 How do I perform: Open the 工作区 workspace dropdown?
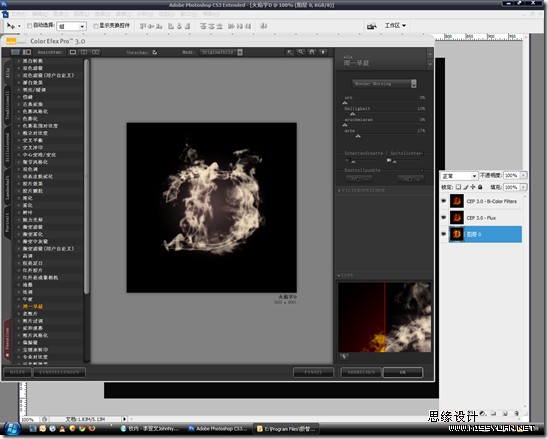(395, 26)
